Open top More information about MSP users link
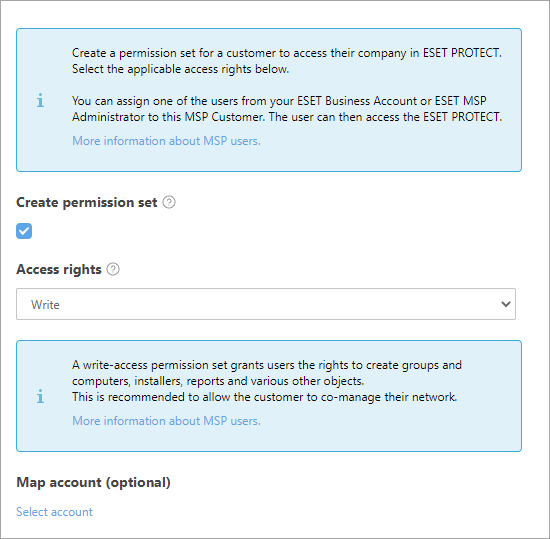 [166, 141]
